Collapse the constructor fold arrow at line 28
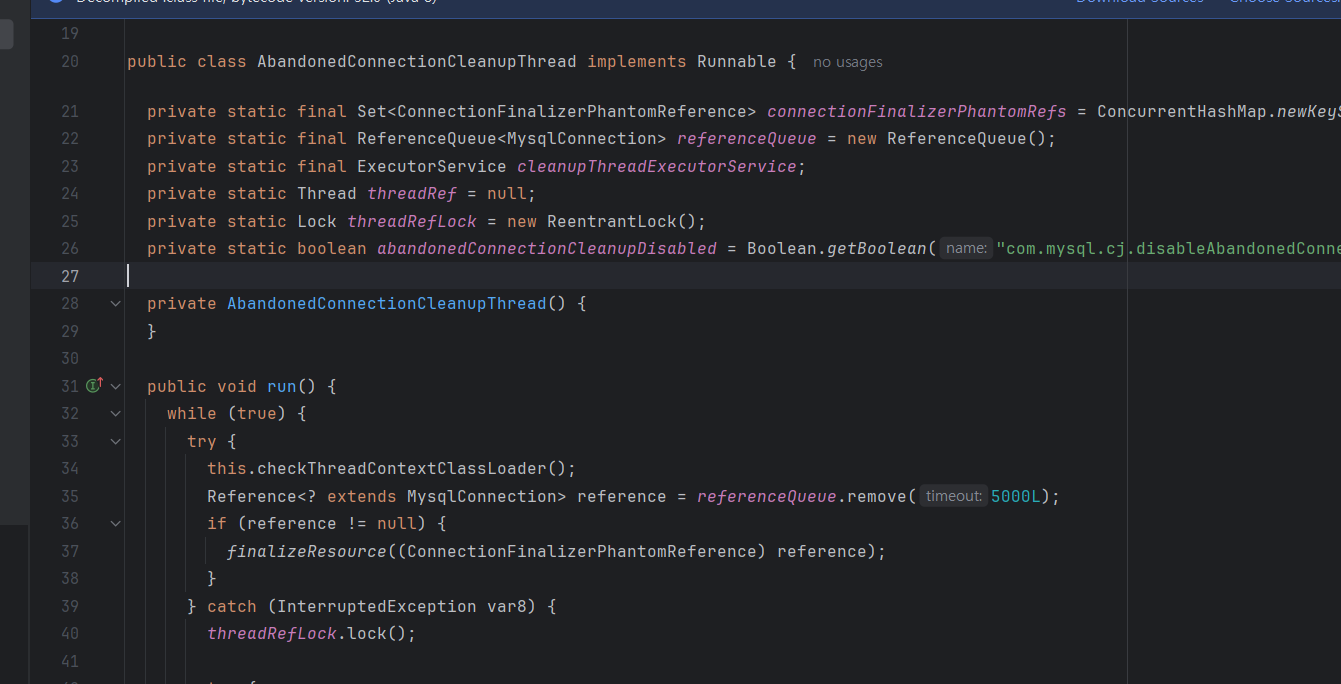 click(x=116, y=303)
